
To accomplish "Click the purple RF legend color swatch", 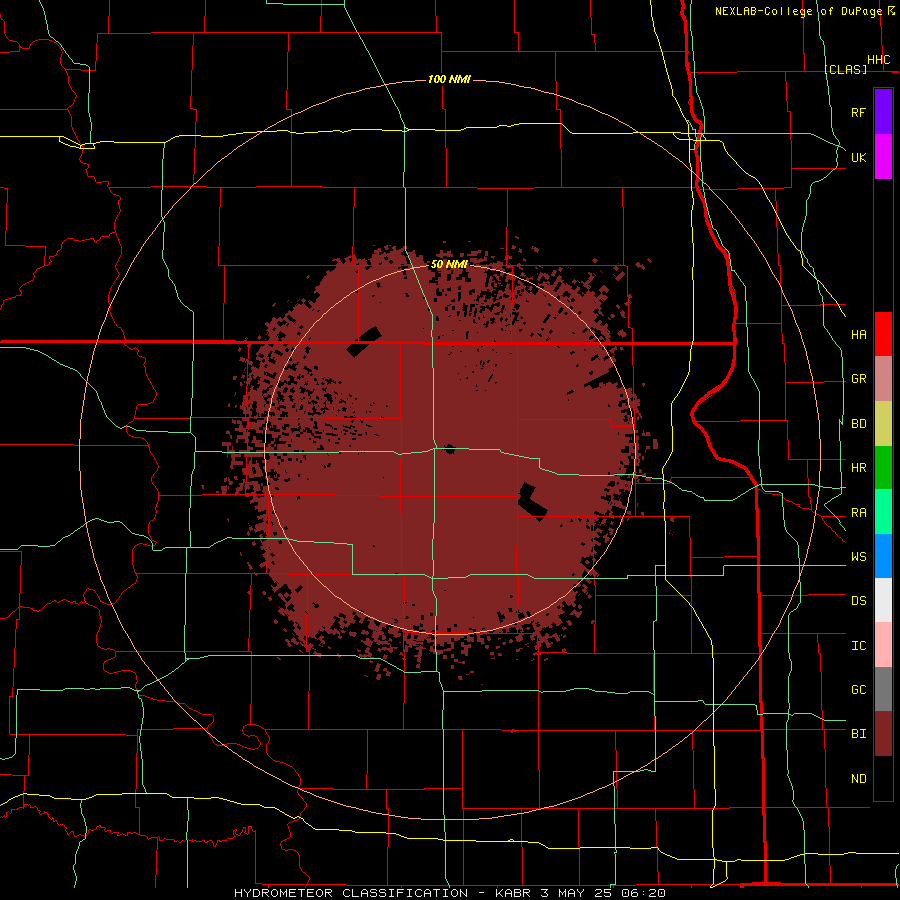I will tap(883, 112).
